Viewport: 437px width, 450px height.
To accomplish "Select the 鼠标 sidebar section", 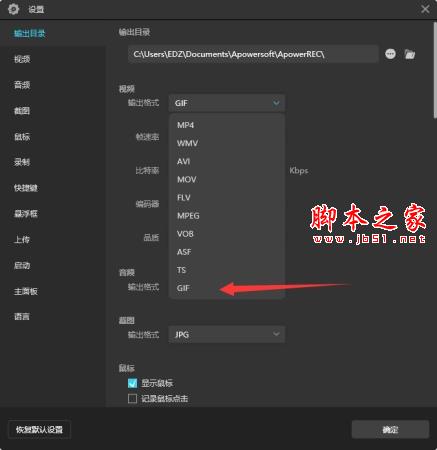I will [22, 137].
